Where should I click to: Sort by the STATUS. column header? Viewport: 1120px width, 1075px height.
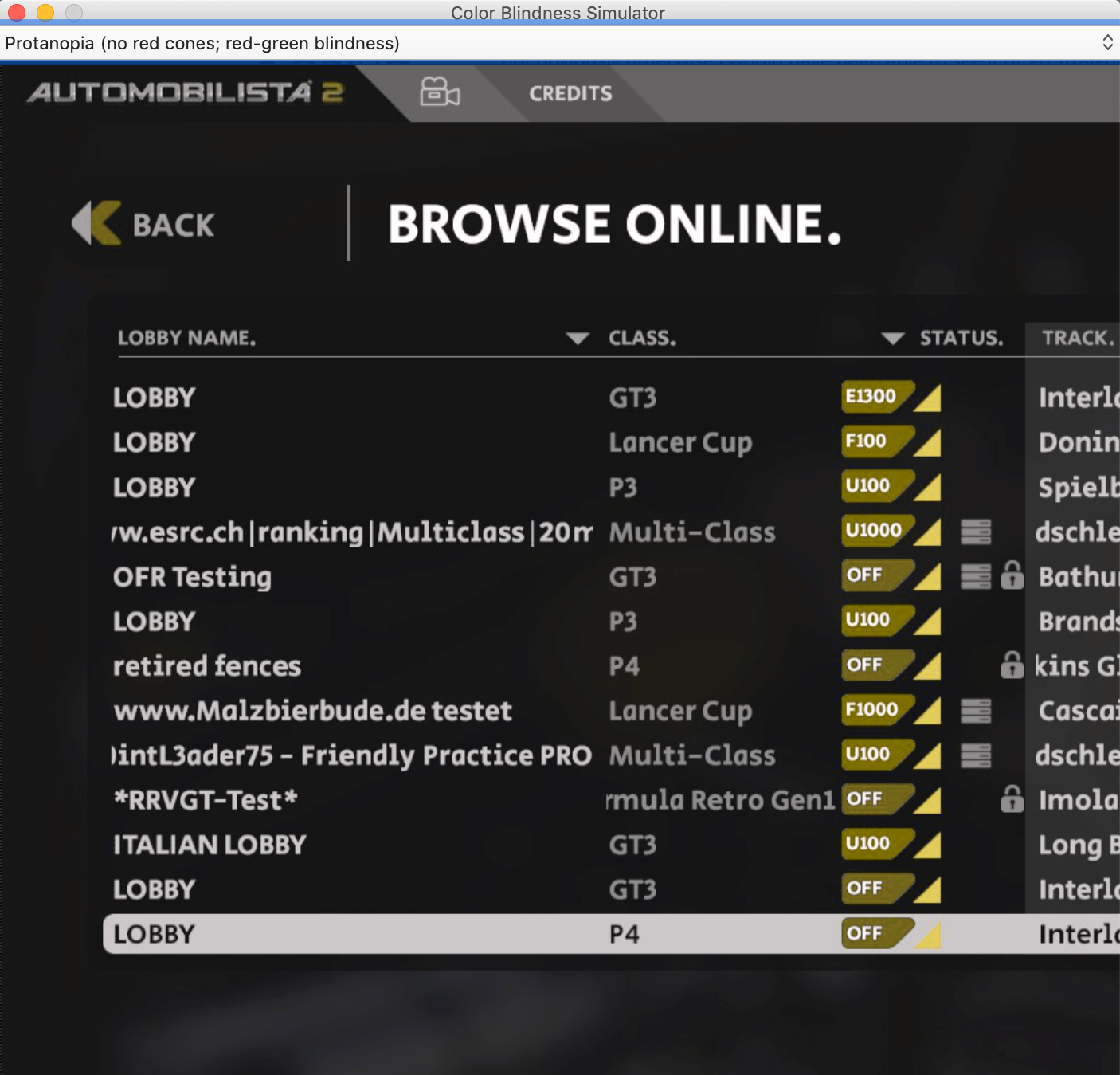click(961, 338)
